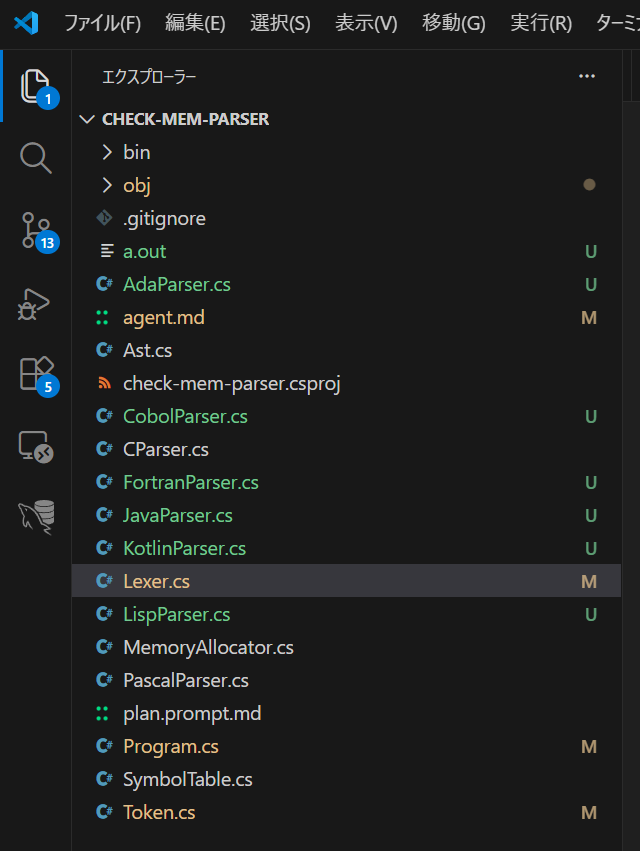
Task: Open the Remote Explorer icon
Action: pyautogui.click(x=36, y=447)
